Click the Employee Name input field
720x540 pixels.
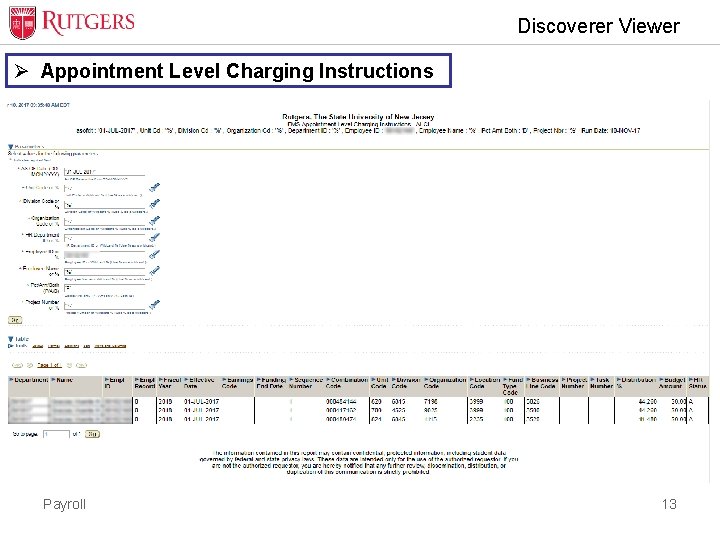[x=104, y=272]
